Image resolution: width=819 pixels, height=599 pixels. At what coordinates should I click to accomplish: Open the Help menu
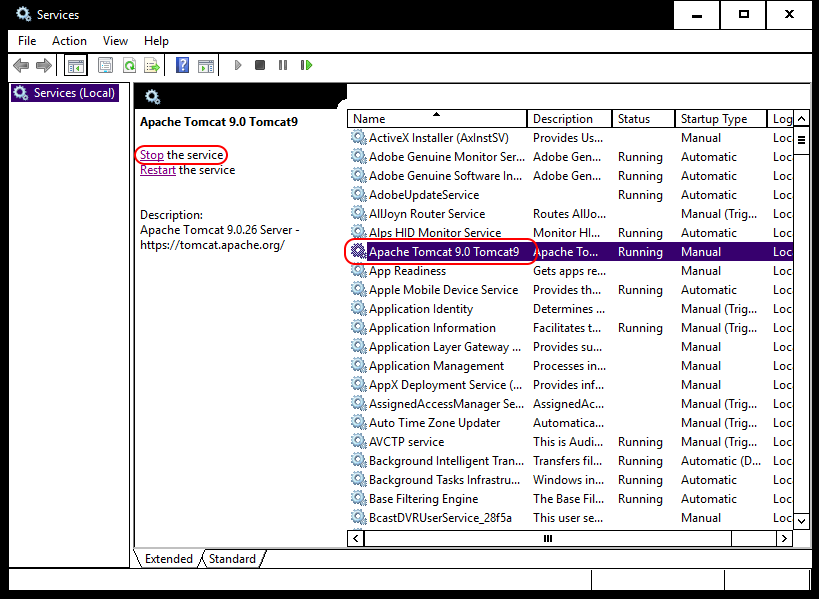tap(156, 41)
